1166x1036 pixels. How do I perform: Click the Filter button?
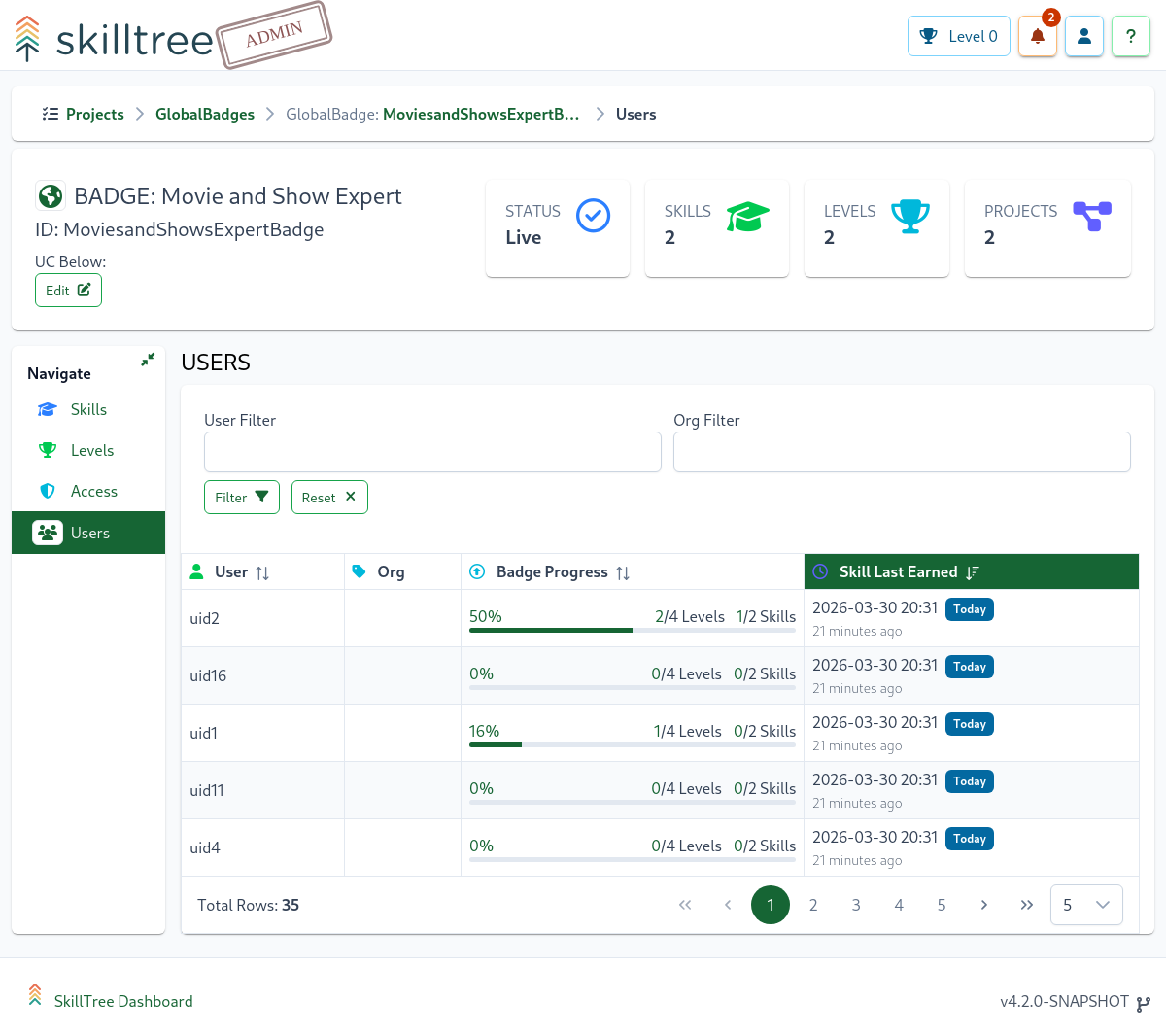click(242, 498)
